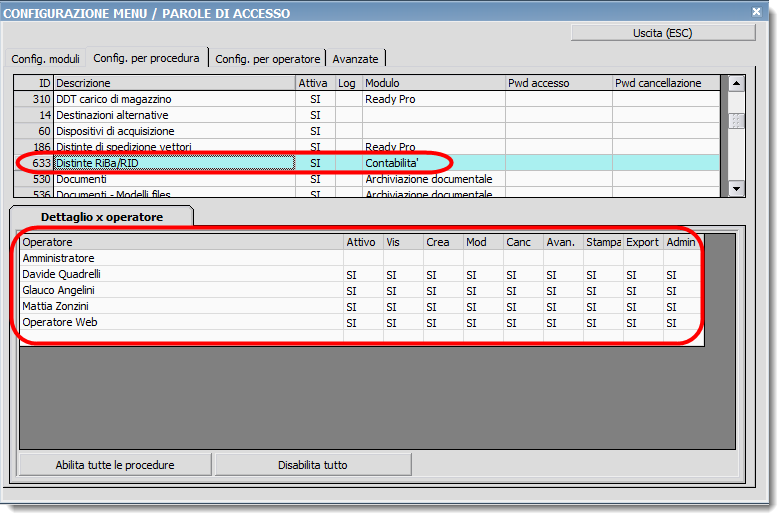Select the Davide Quadrelli operator row
Screen dimensions: 784x520
(x=362, y=274)
